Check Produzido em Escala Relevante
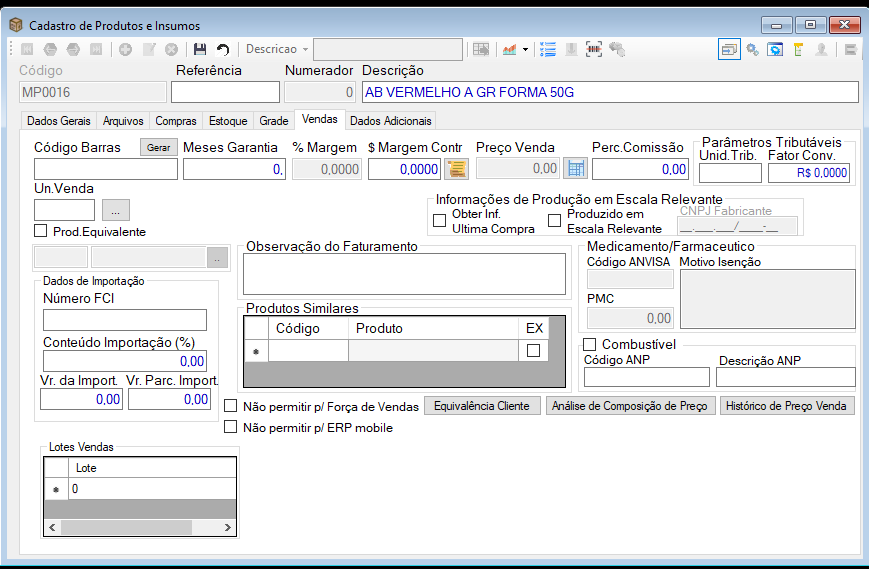The height and width of the screenshot is (569, 869). pos(554,221)
